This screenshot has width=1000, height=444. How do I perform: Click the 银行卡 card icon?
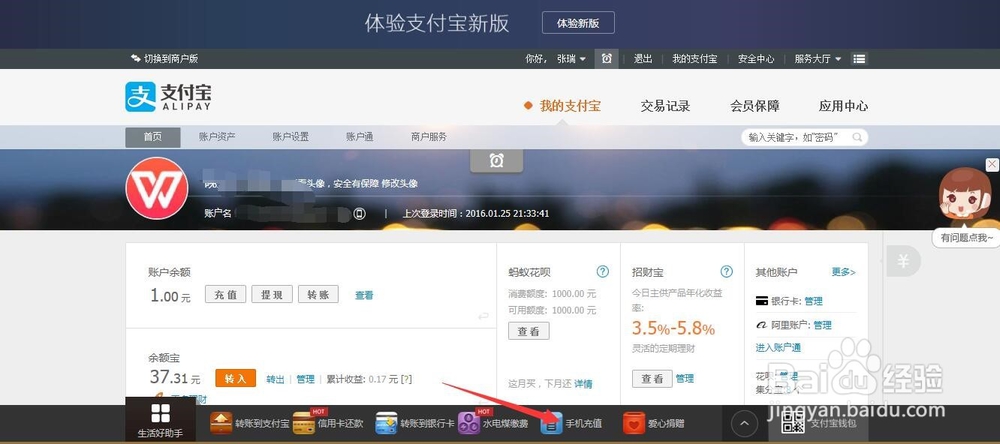(761, 301)
